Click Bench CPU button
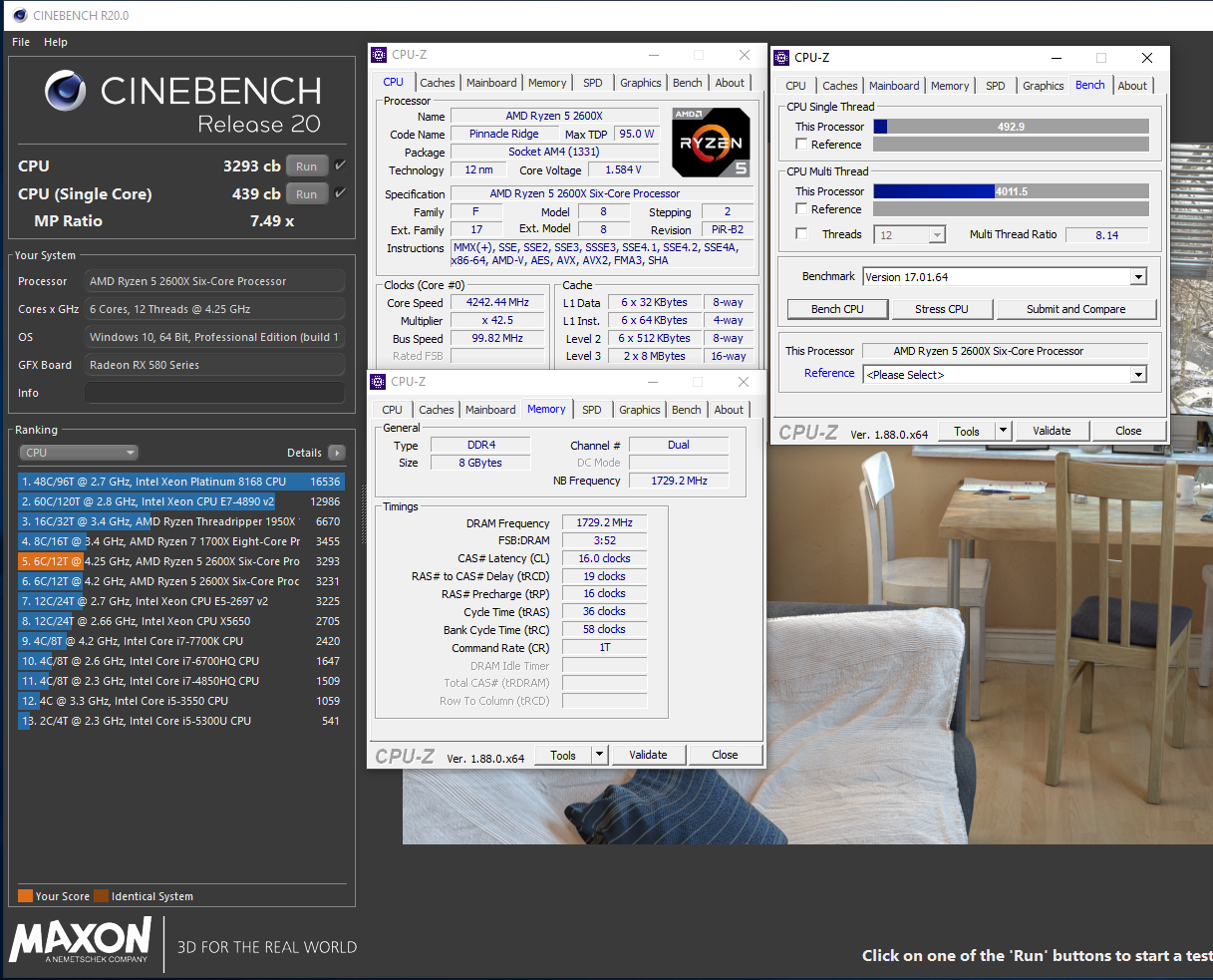 [x=837, y=309]
